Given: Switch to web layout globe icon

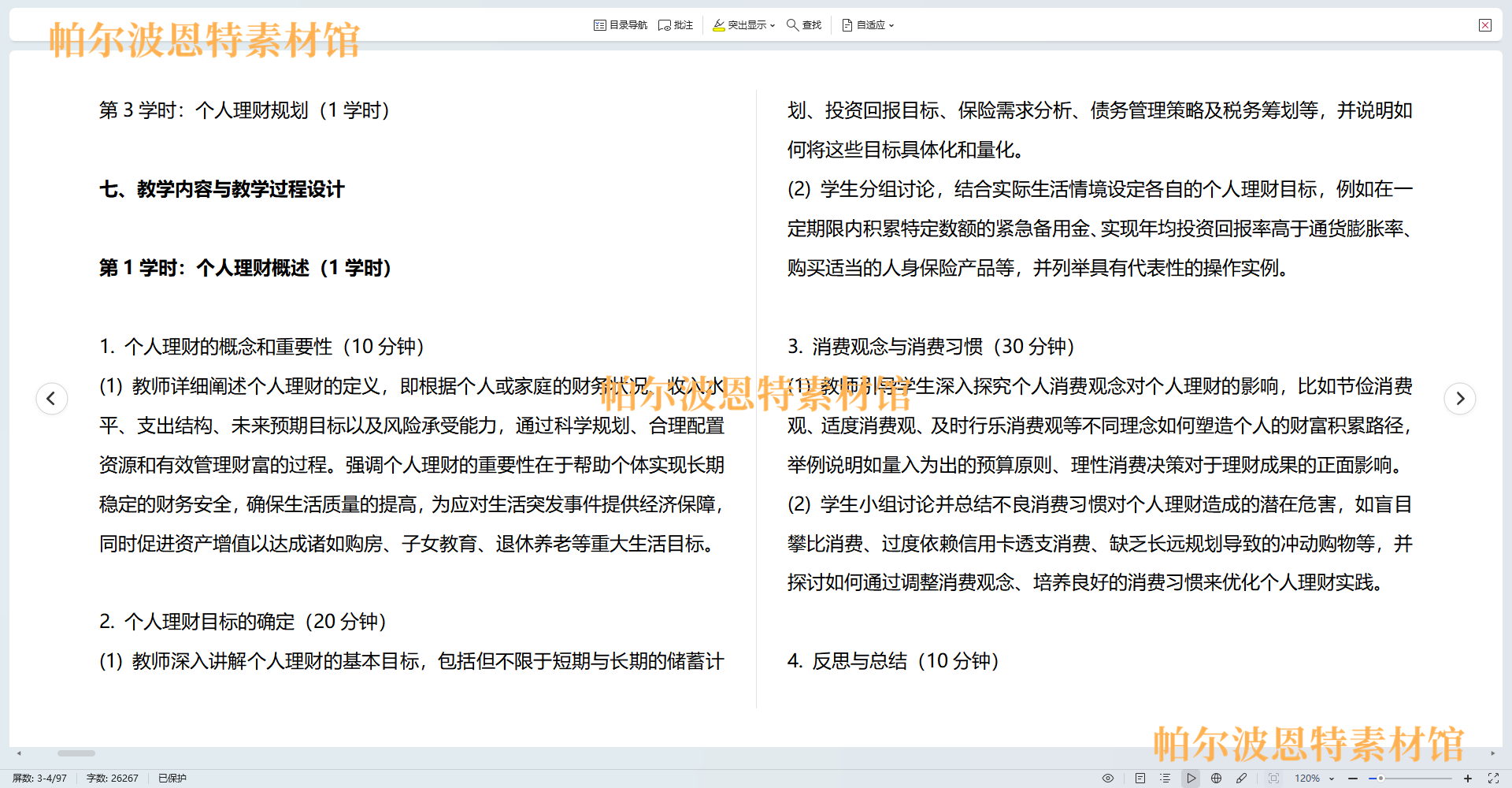Looking at the screenshot, I should coord(1216,778).
